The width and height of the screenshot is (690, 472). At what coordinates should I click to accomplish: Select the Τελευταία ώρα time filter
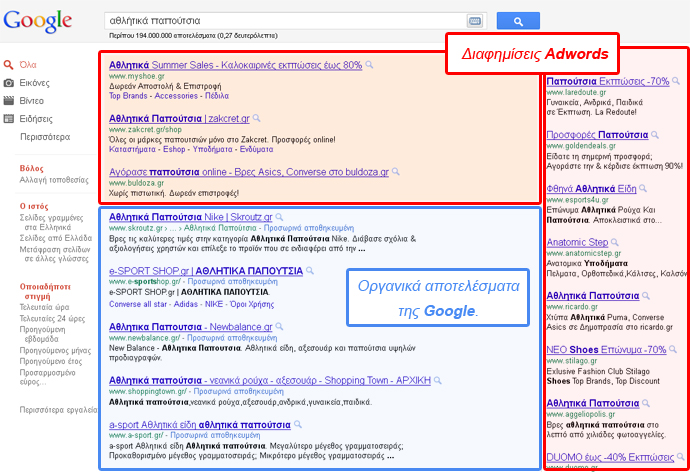[x=44, y=307]
